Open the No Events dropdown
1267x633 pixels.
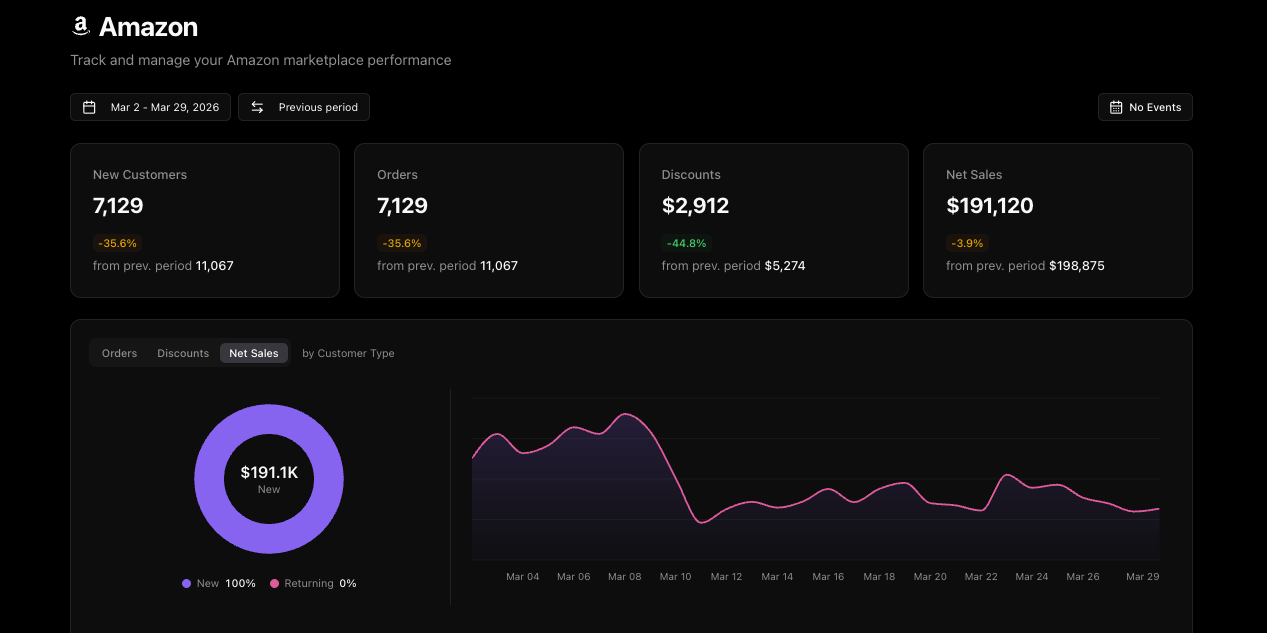click(x=1145, y=107)
